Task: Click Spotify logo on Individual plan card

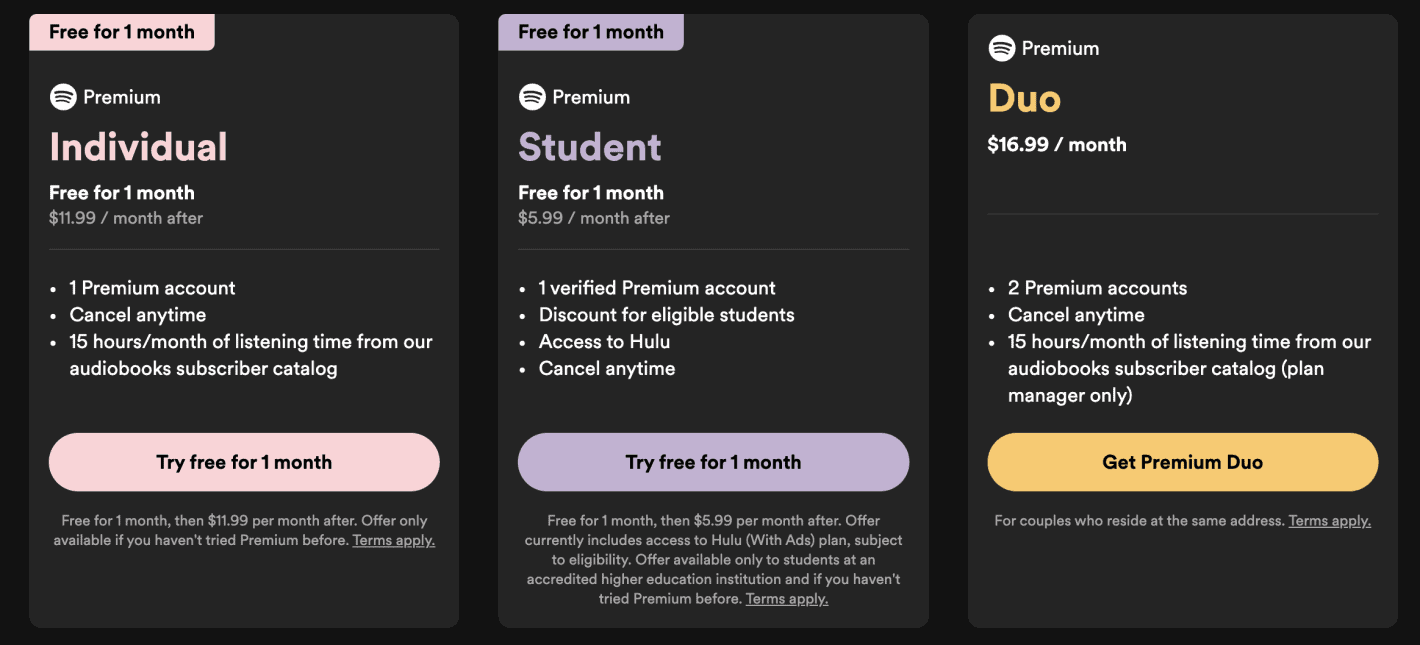Action: [x=63, y=97]
